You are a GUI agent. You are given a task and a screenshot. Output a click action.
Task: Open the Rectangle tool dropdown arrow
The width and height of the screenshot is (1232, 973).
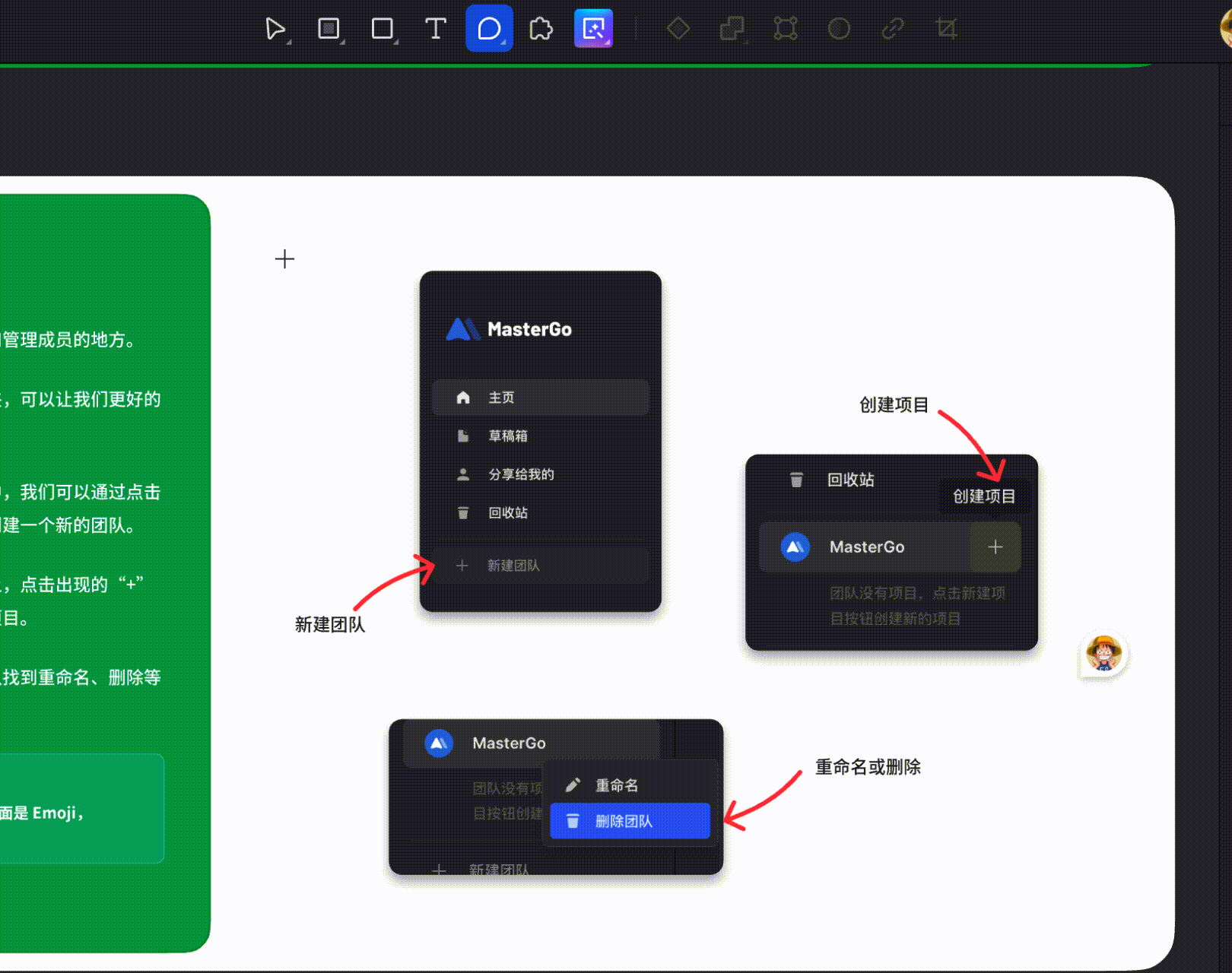[396, 42]
